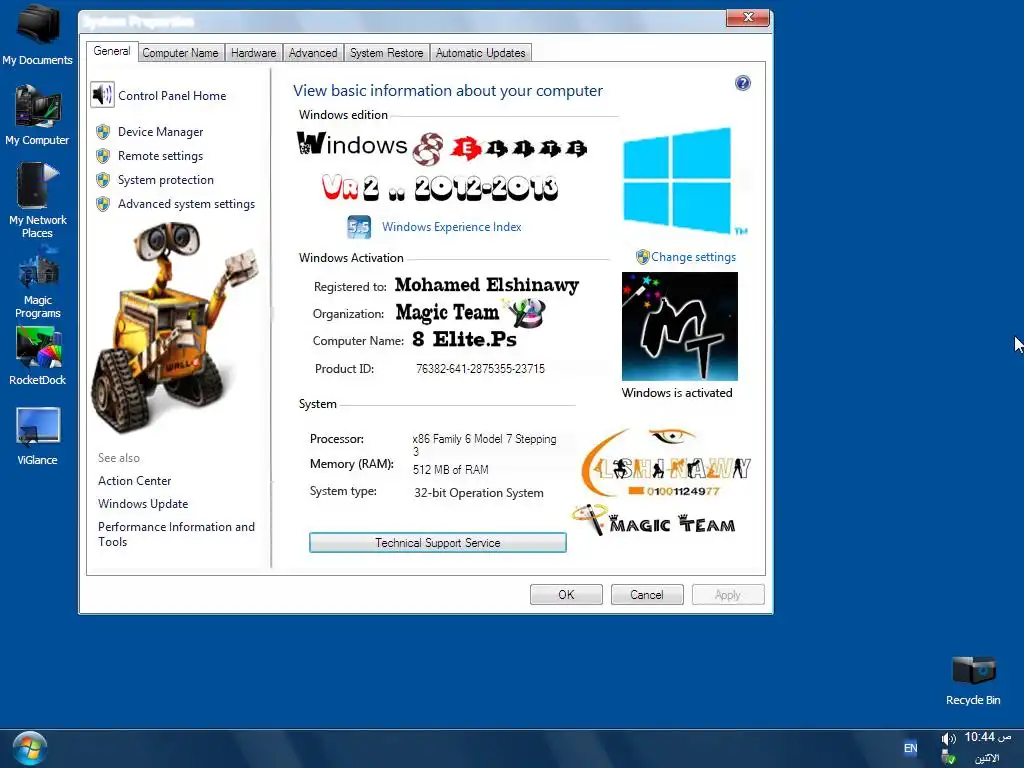Open the My Computer desktop icon
The image size is (1024, 768).
tap(37, 116)
